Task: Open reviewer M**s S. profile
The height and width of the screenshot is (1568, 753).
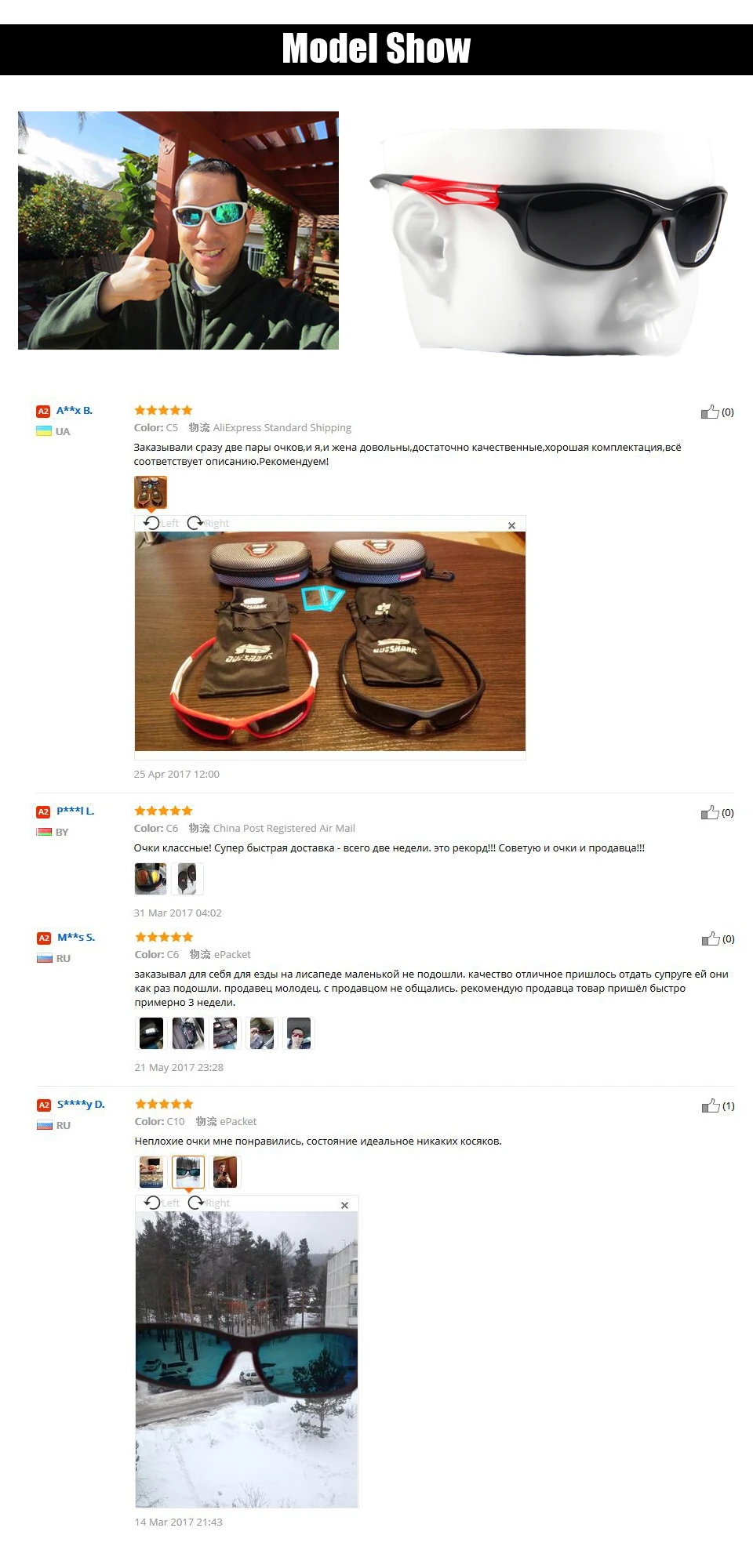Action: tap(76, 937)
